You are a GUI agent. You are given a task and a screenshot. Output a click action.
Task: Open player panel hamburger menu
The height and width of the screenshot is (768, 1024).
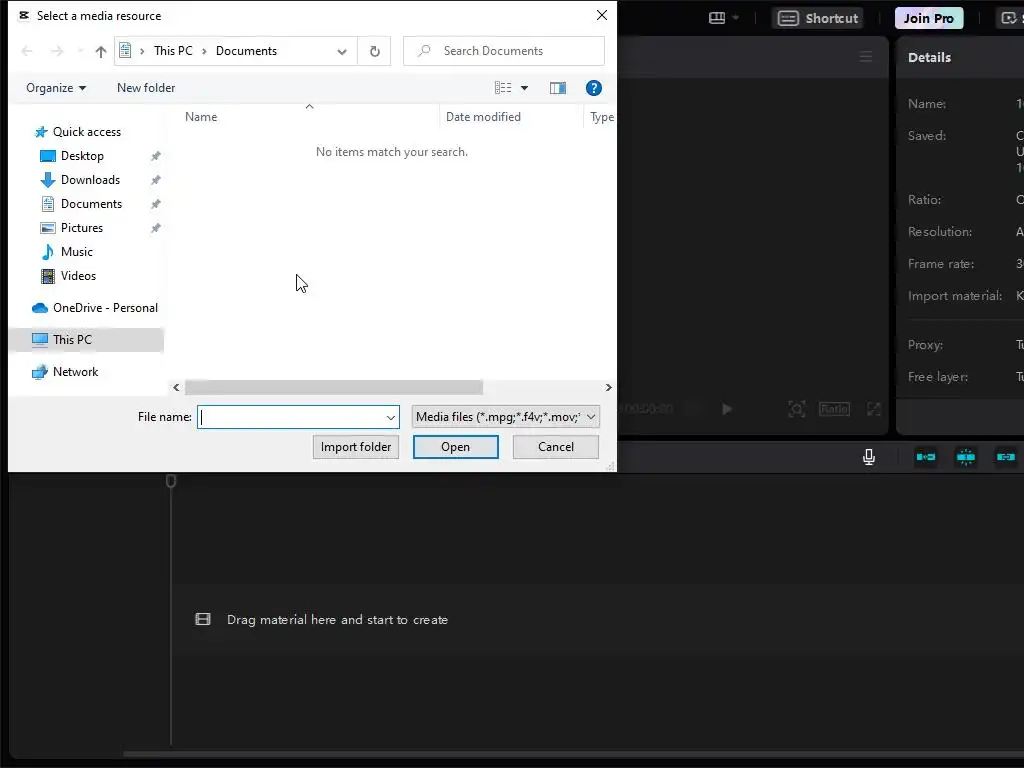866,57
